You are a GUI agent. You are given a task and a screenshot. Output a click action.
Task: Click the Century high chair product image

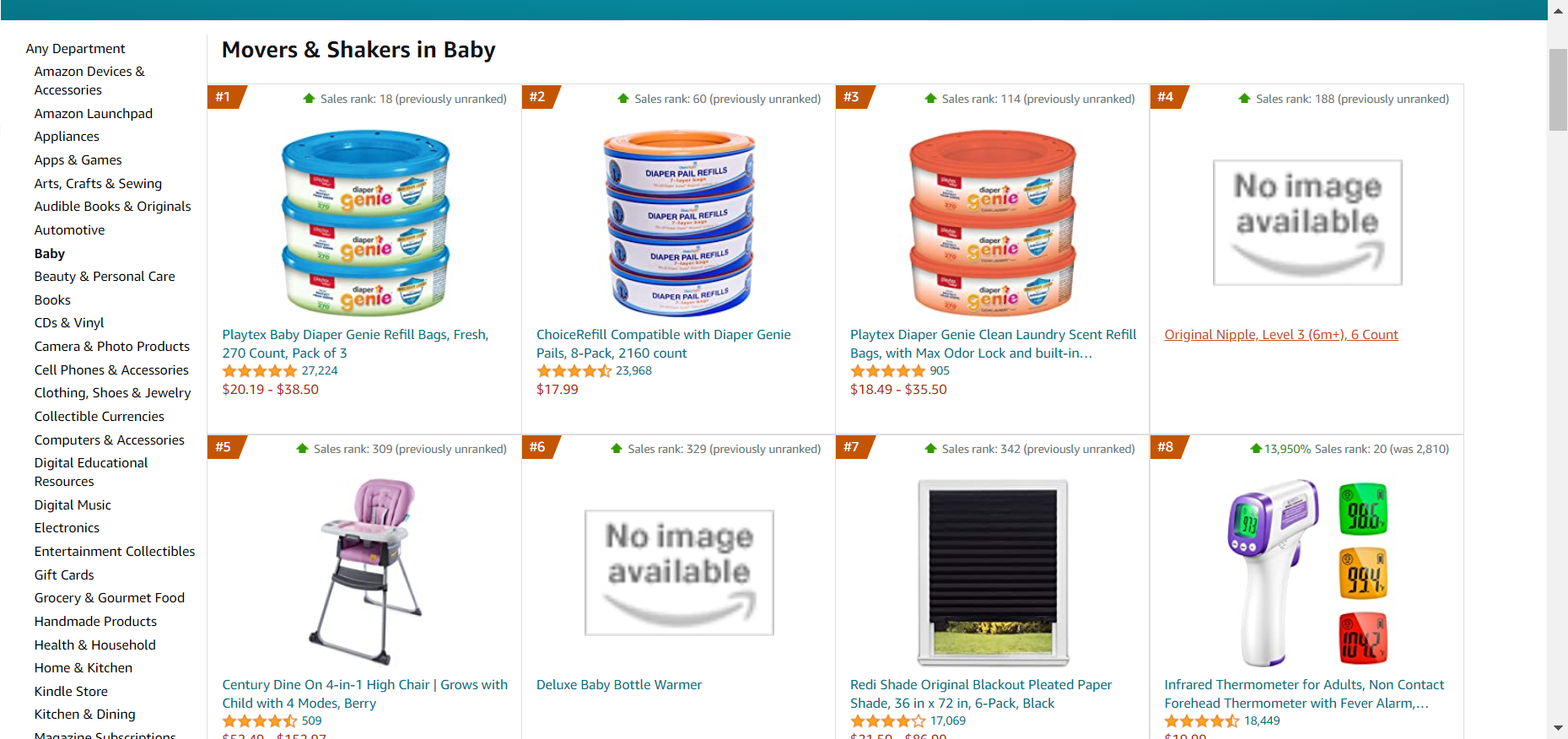[364, 572]
